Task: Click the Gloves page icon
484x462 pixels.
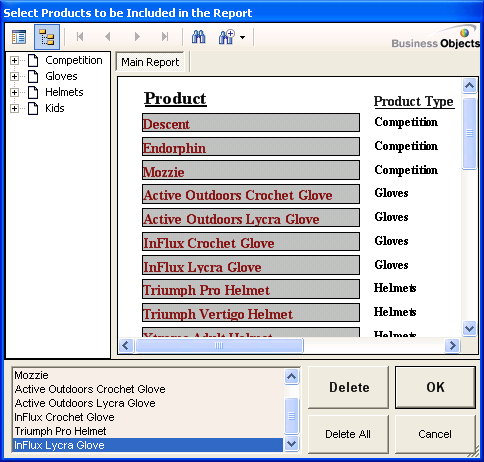Action: (33, 76)
